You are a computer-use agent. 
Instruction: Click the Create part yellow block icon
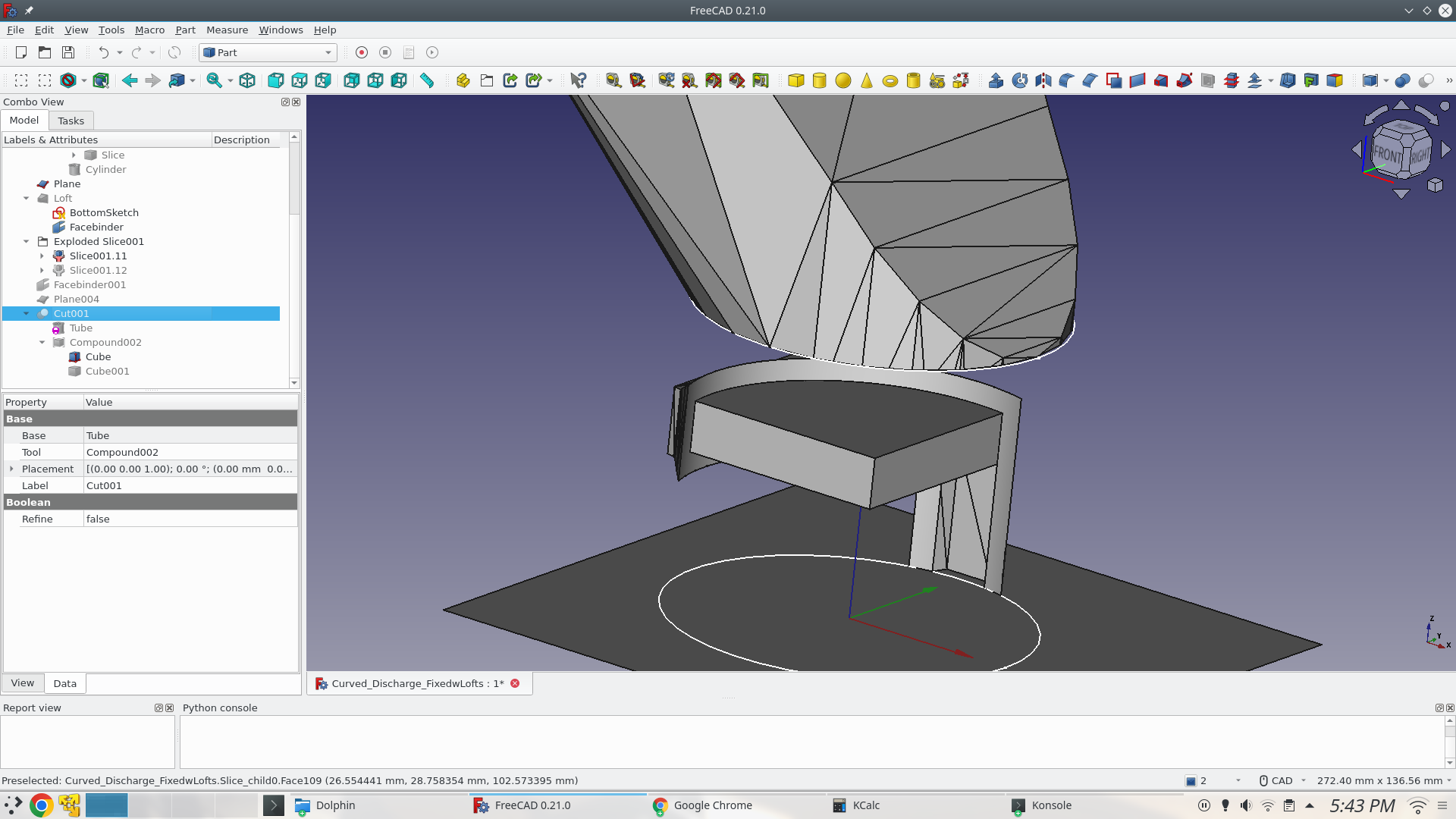pos(463,80)
